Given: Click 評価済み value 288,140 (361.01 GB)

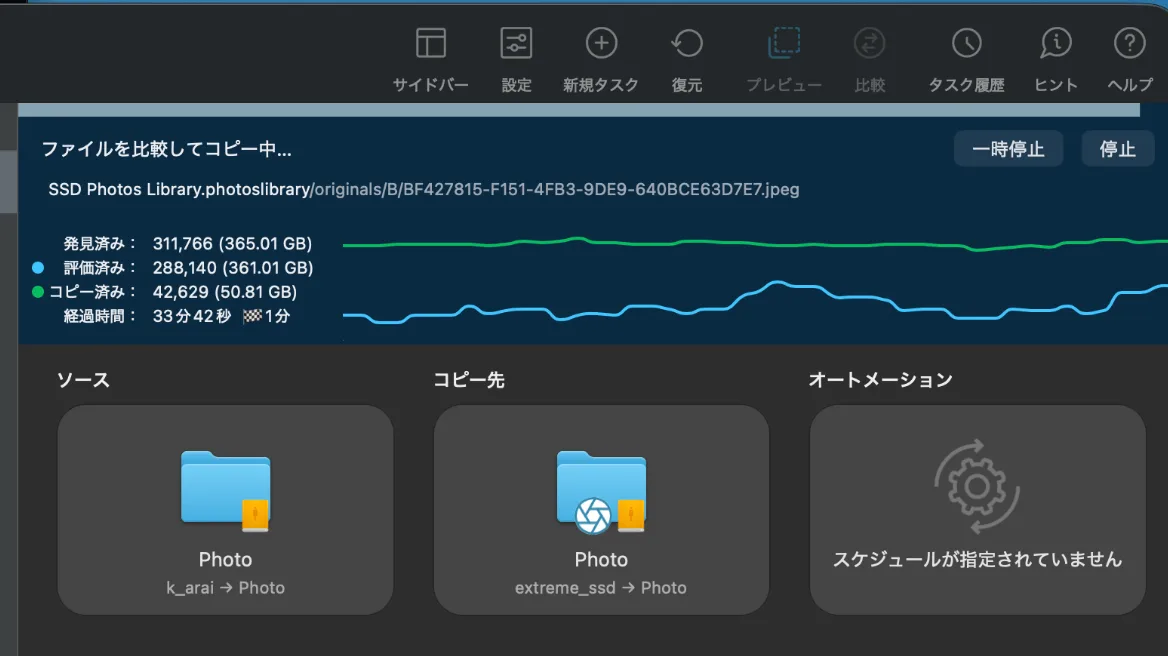Looking at the screenshot, I should coord(233,267).
